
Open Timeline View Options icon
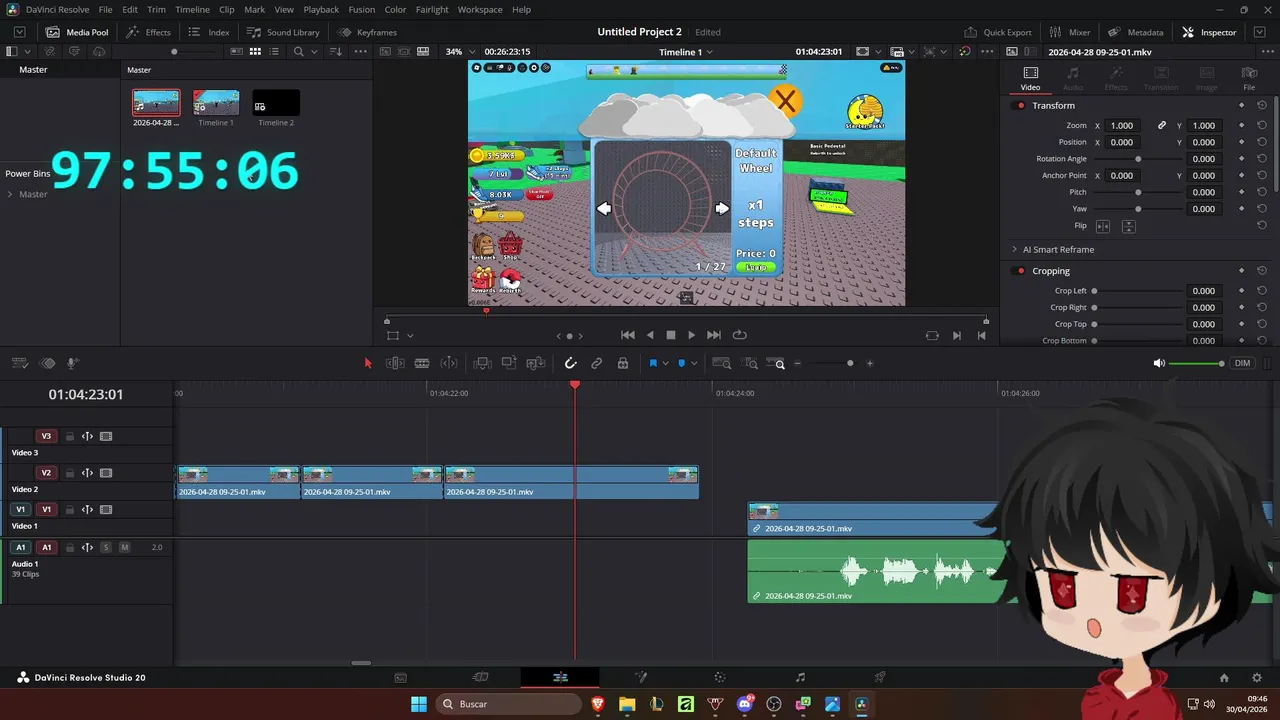[19, 363]
